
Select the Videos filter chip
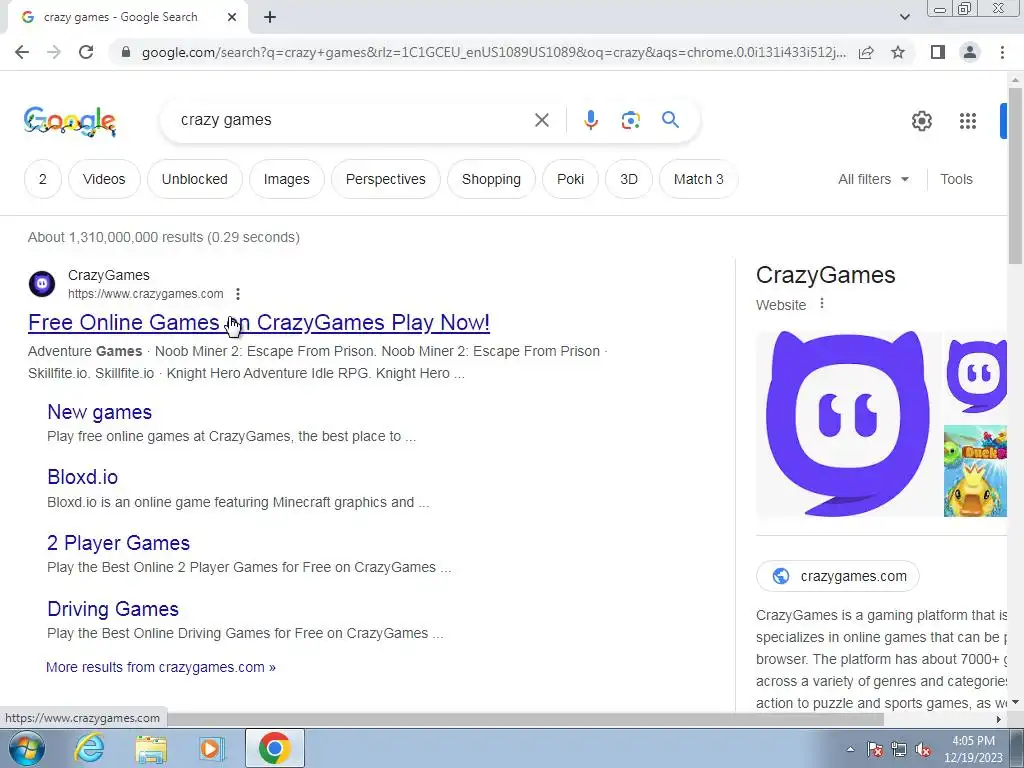(104, 179)
